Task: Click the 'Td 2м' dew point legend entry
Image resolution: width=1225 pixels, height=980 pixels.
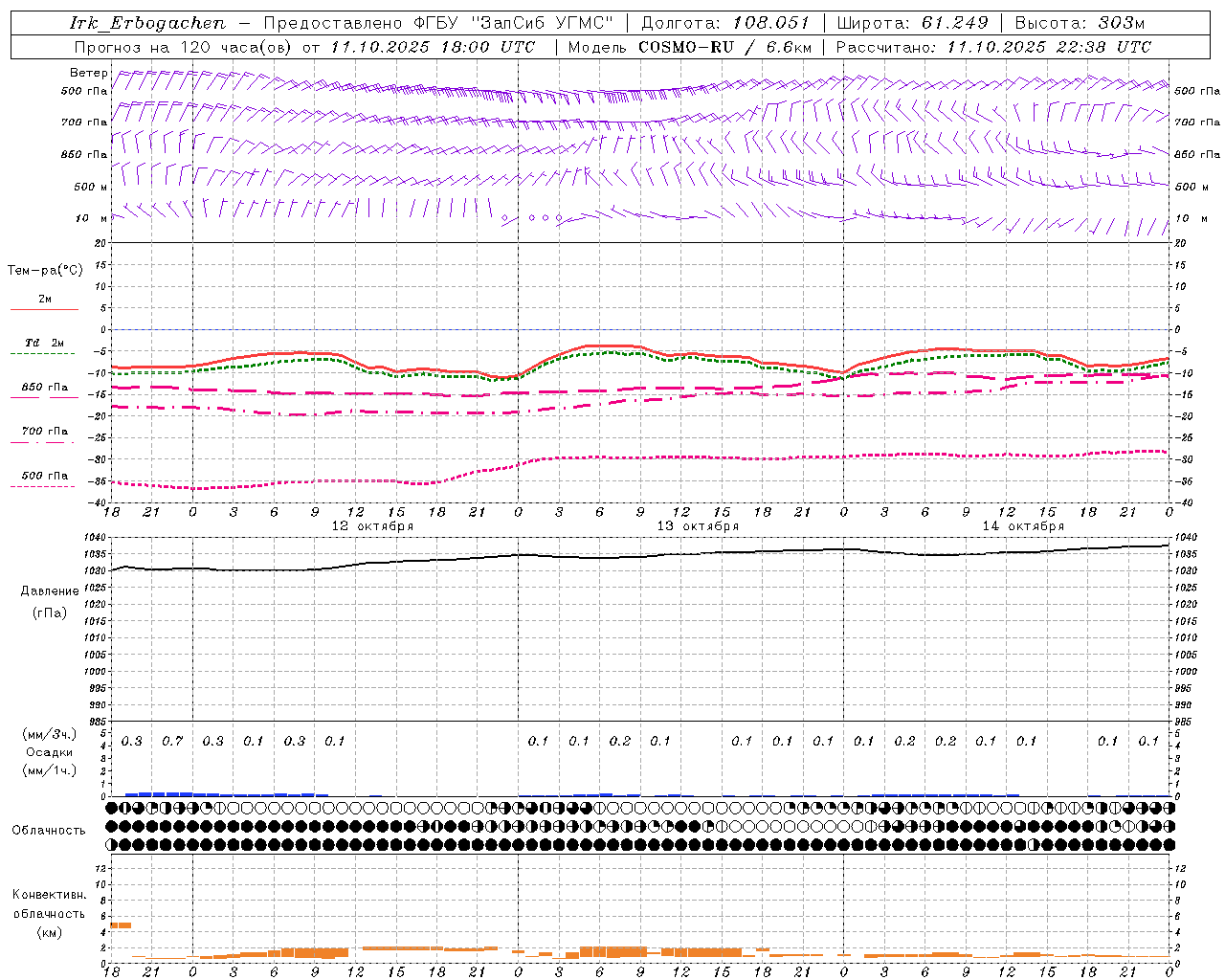Action: point(44,343)
